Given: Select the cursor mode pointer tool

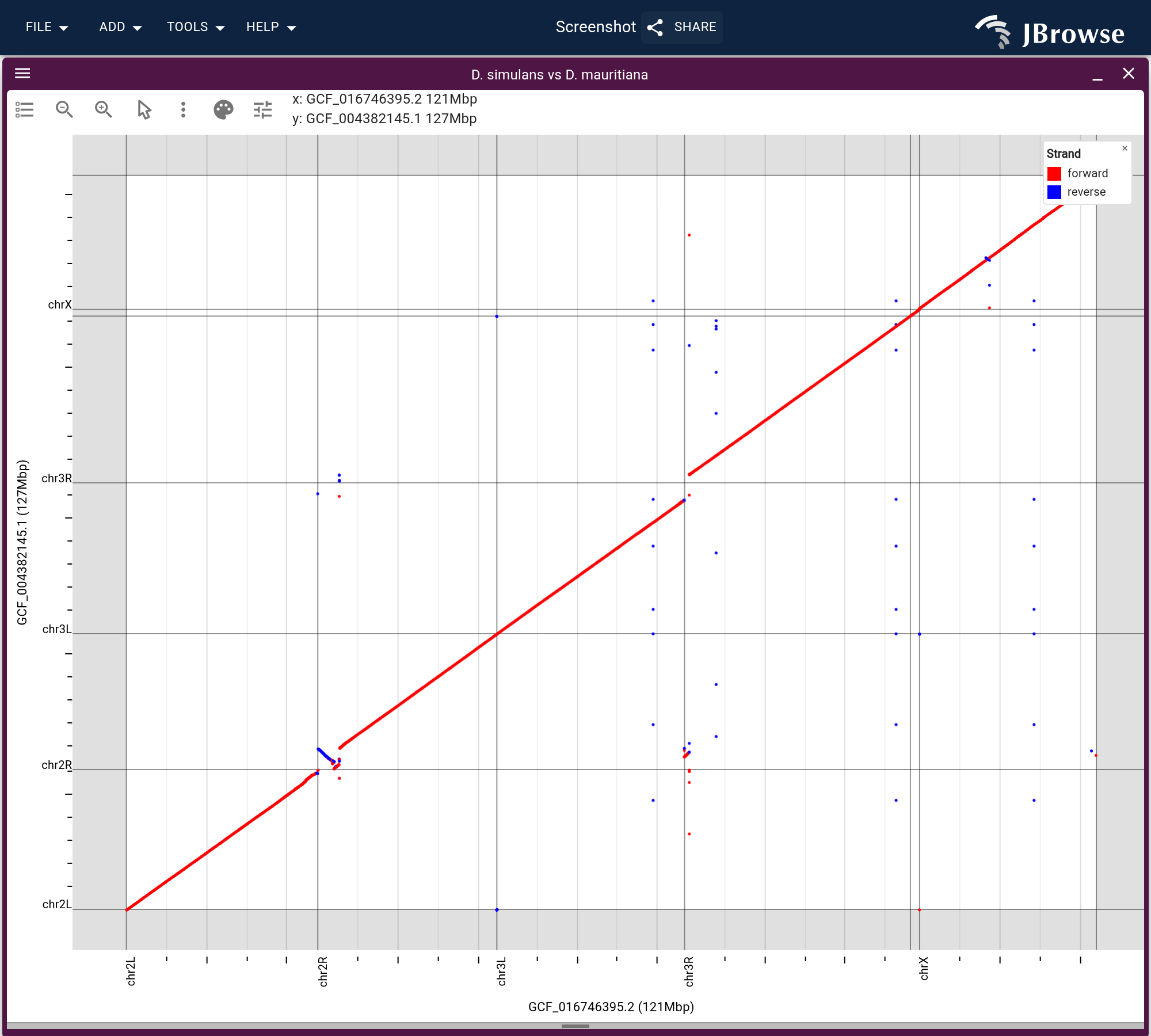Looking at the screenshot, I should (x=144, y=109).
